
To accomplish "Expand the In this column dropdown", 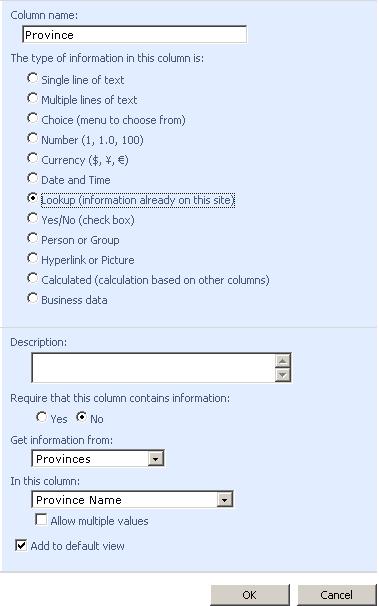I will click(x=224, y=500).
